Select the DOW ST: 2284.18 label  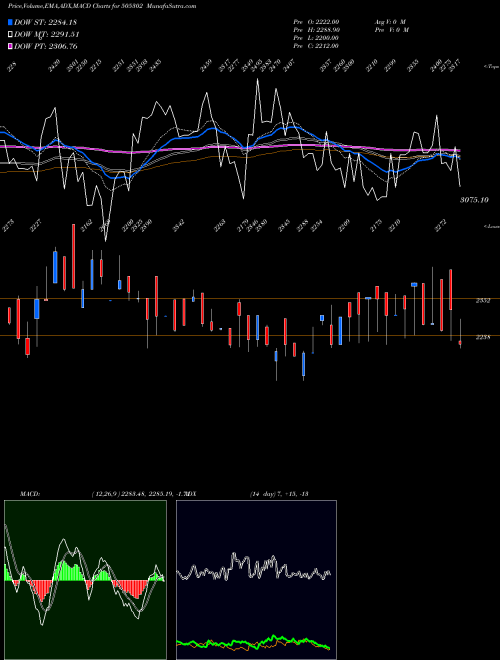[45, 22]
